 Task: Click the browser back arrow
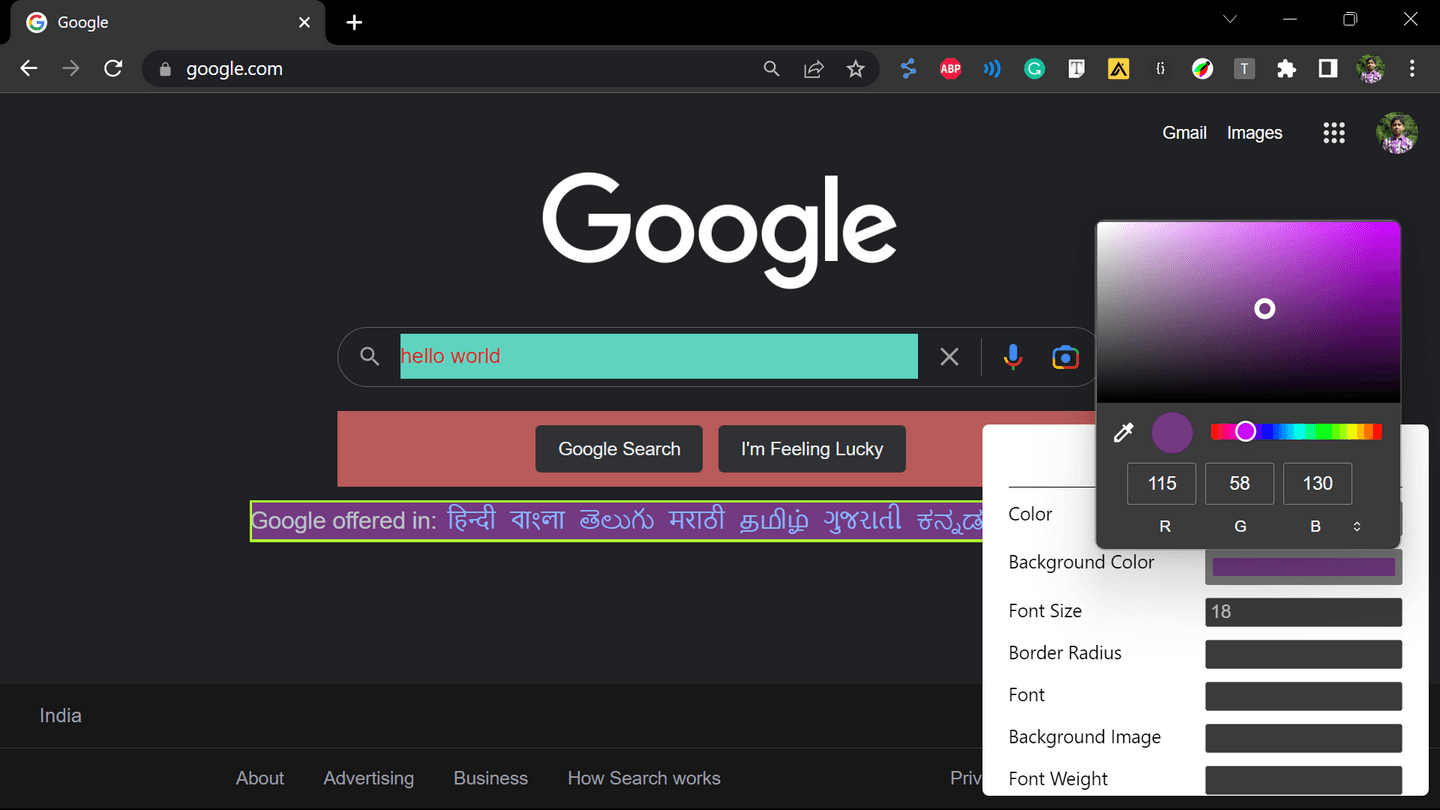click(x=29, y=69)
